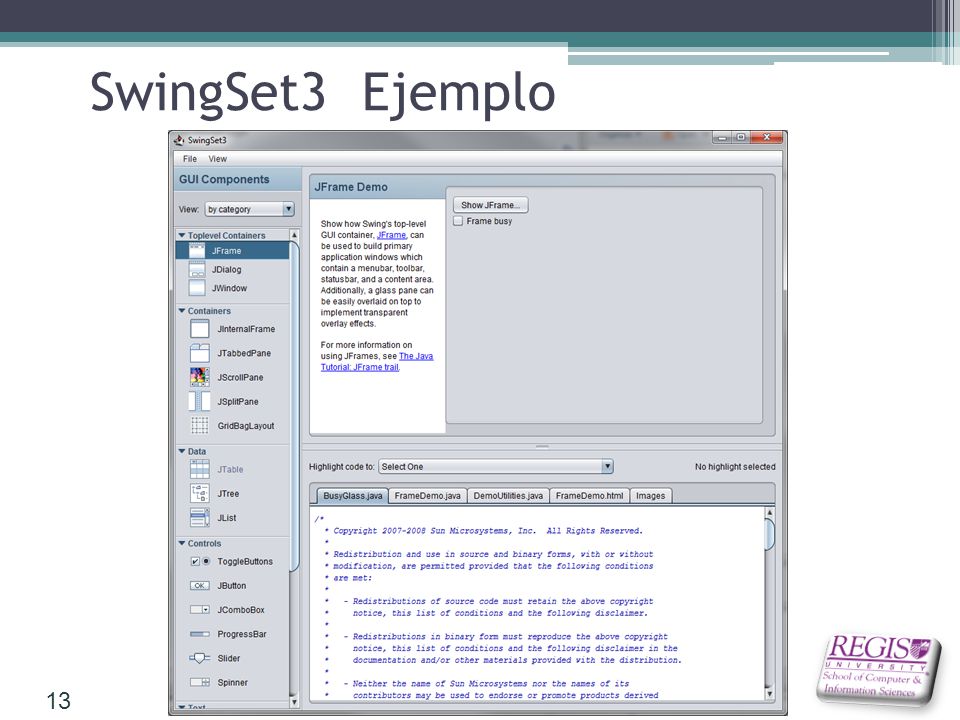Click the JTree icon

click(200, 493)
